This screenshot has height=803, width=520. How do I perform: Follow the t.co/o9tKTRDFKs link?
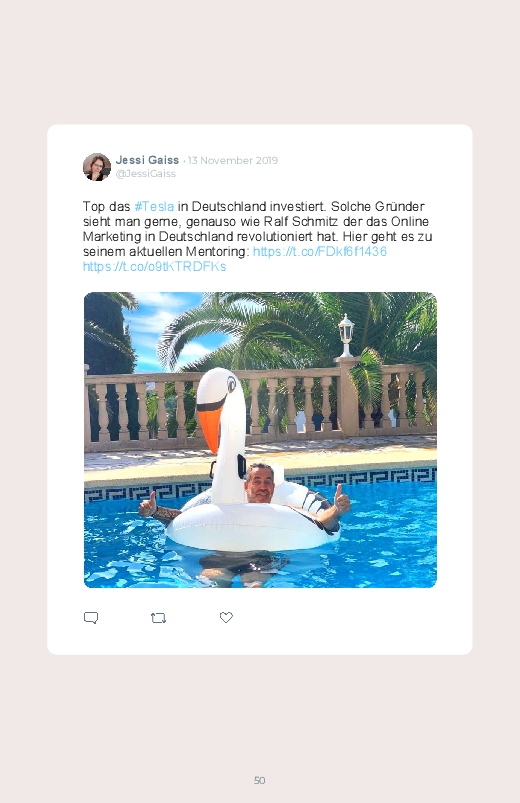(x=155, y=266)
